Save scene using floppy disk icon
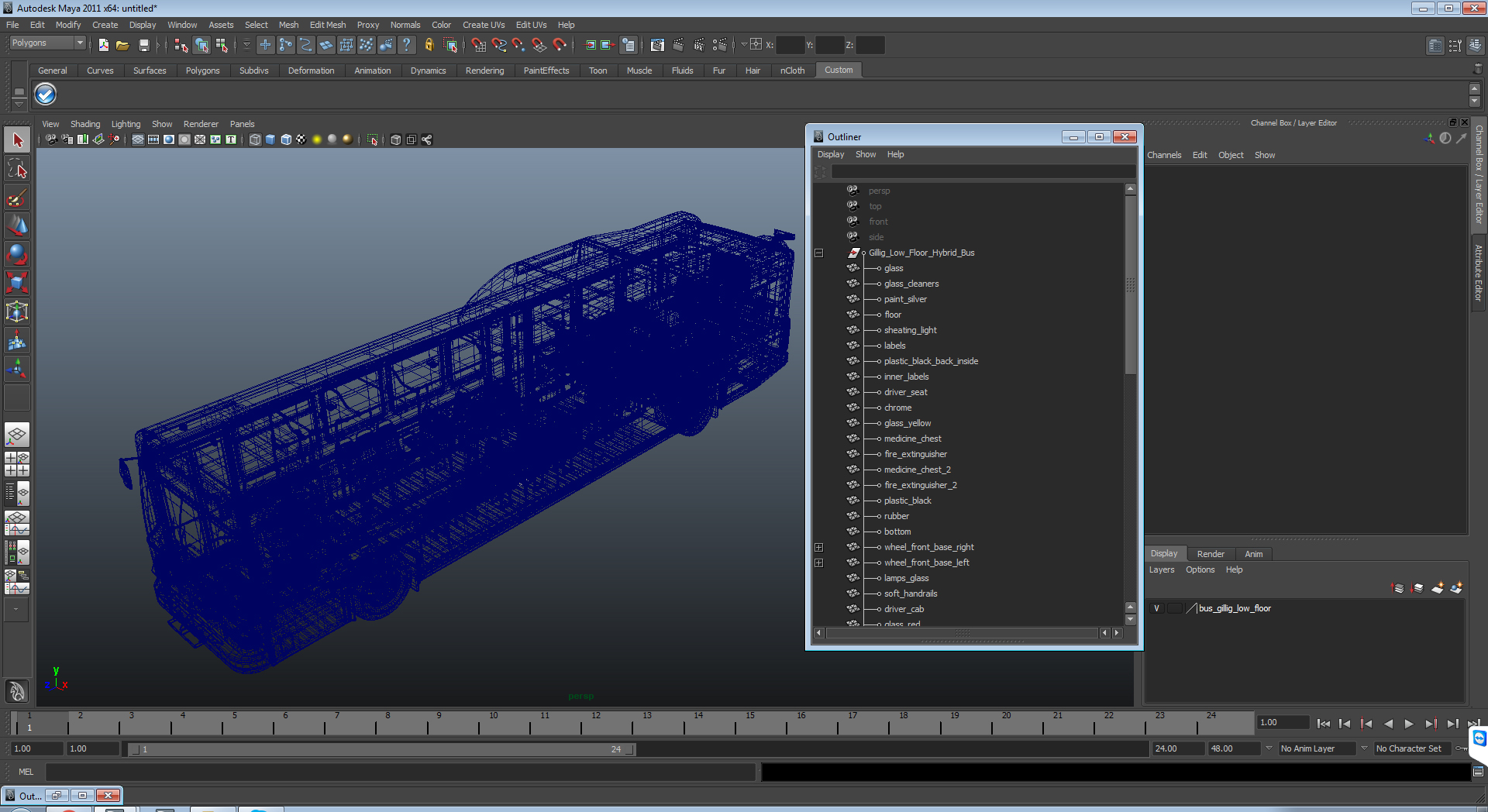Screen dimensions: 1488x812 (143, 45)
